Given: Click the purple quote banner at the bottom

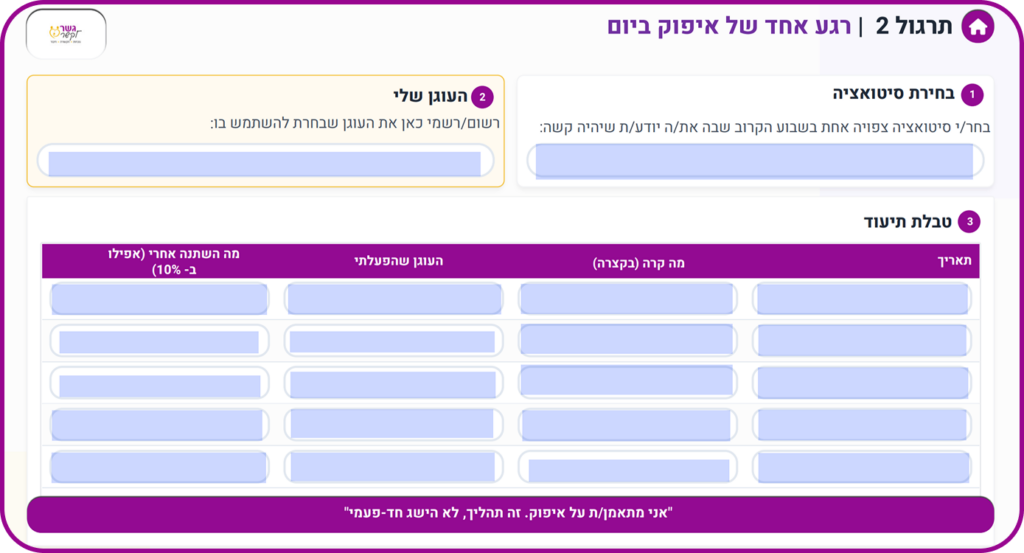Looking at the screenshot, I should click(x=510, y=514).
